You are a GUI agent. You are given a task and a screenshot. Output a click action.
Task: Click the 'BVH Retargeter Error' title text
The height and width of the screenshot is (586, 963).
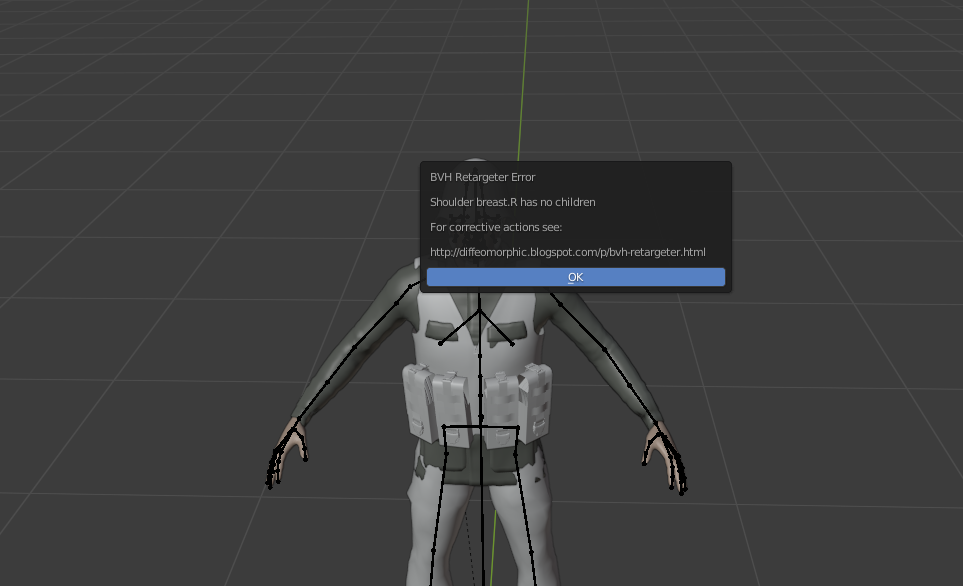pos(482,177)
